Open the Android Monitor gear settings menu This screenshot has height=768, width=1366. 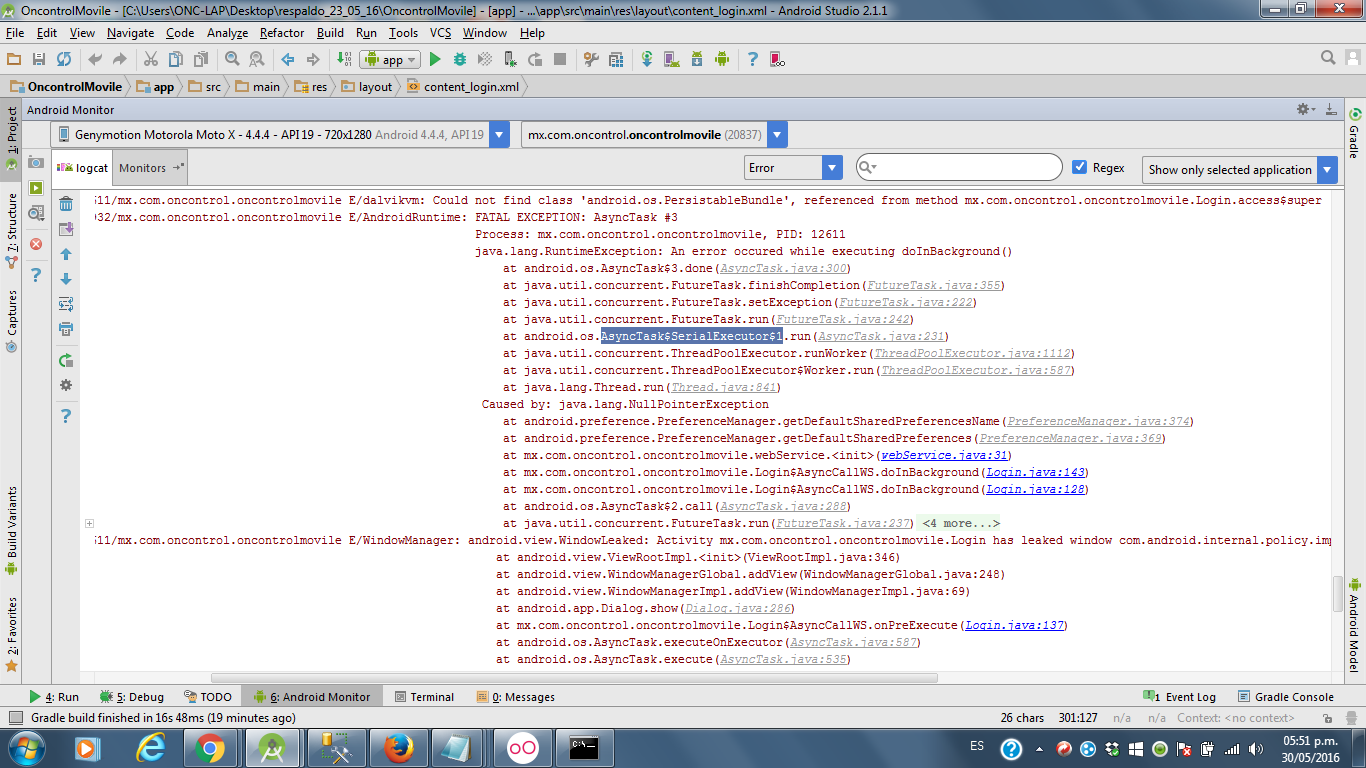[1305, 109]
